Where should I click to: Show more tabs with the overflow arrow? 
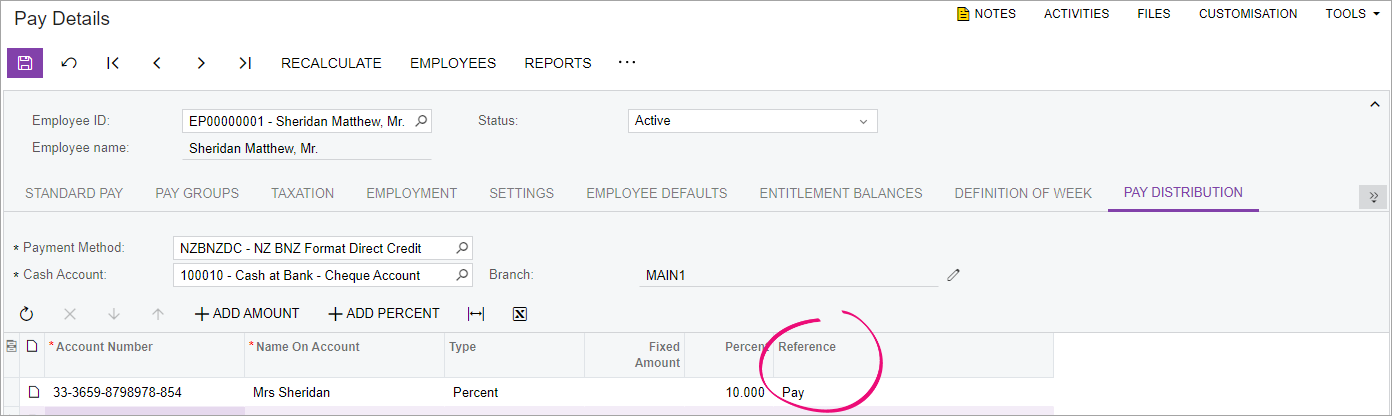[x=1373, y=197]
